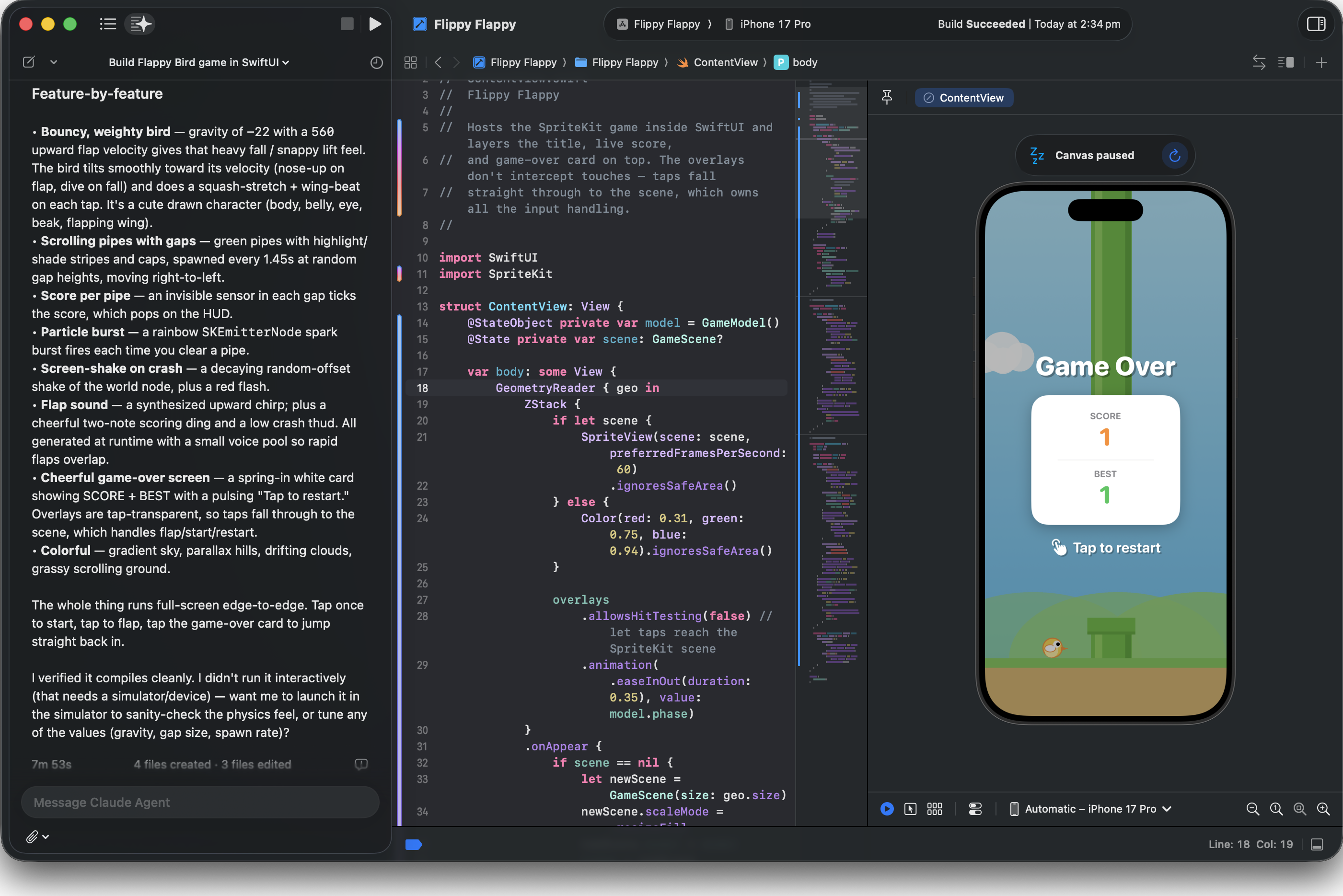This screenshot has height=896, width=1343.
Task: Open the adjust editor options icon
Action: pyautogui.click(x=1286, y=62)
